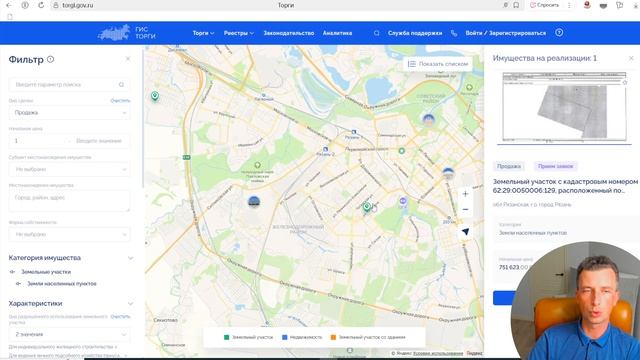Click the Недвижимость legend item

tap(302, 337)
